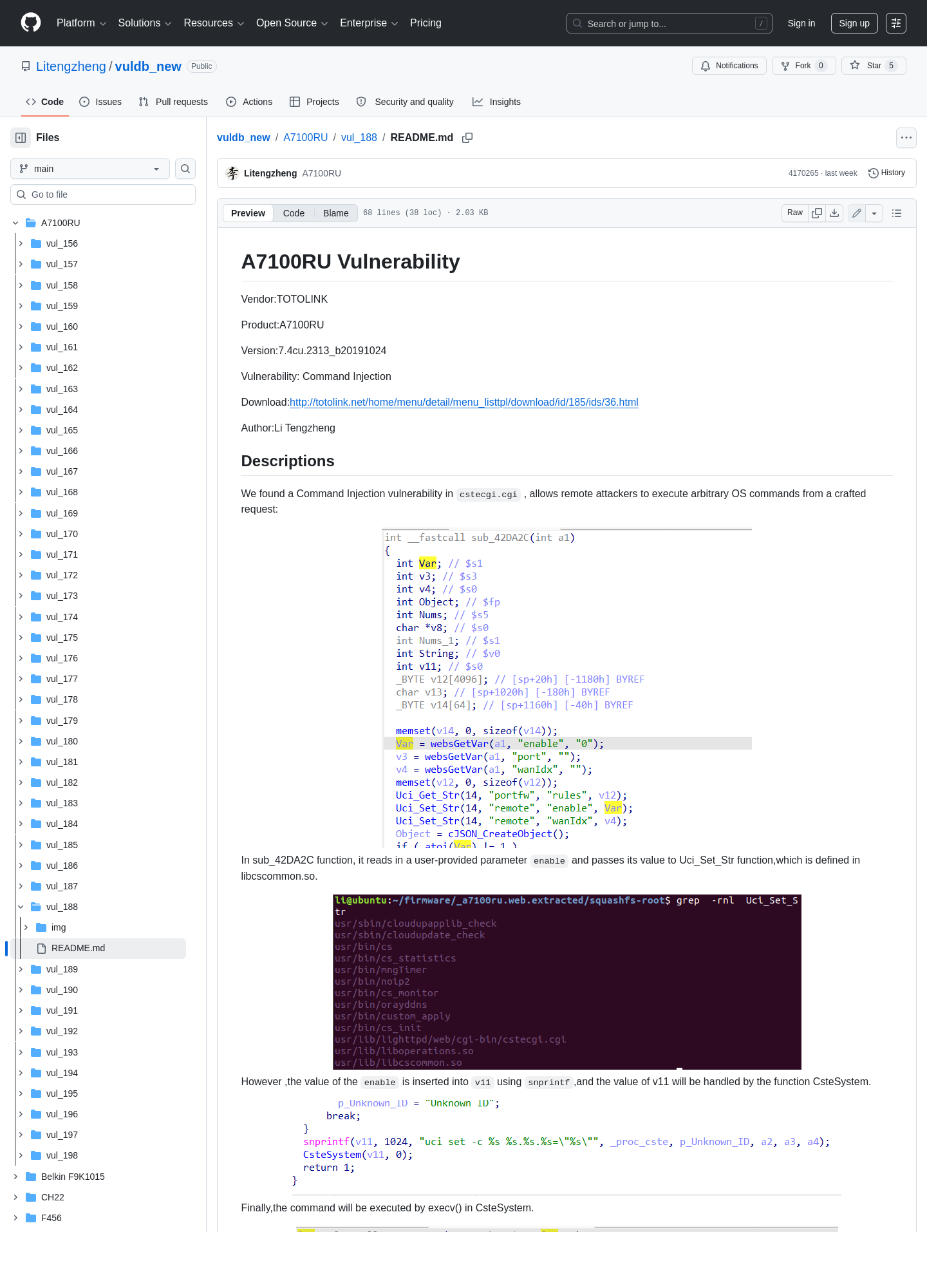
Task: Switch to the Blame view toggle
Action: 336,213
